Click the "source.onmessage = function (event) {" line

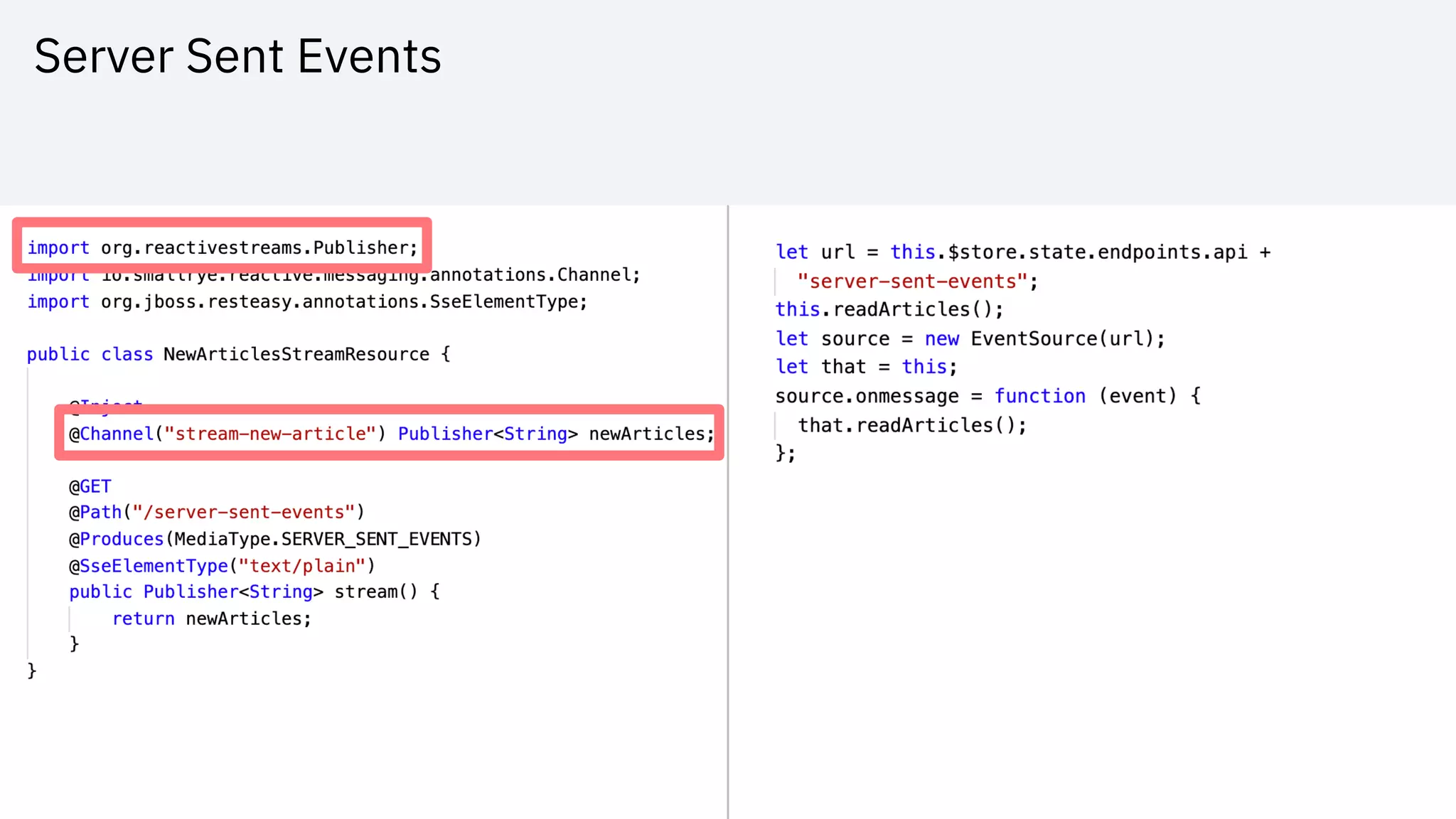988,396
